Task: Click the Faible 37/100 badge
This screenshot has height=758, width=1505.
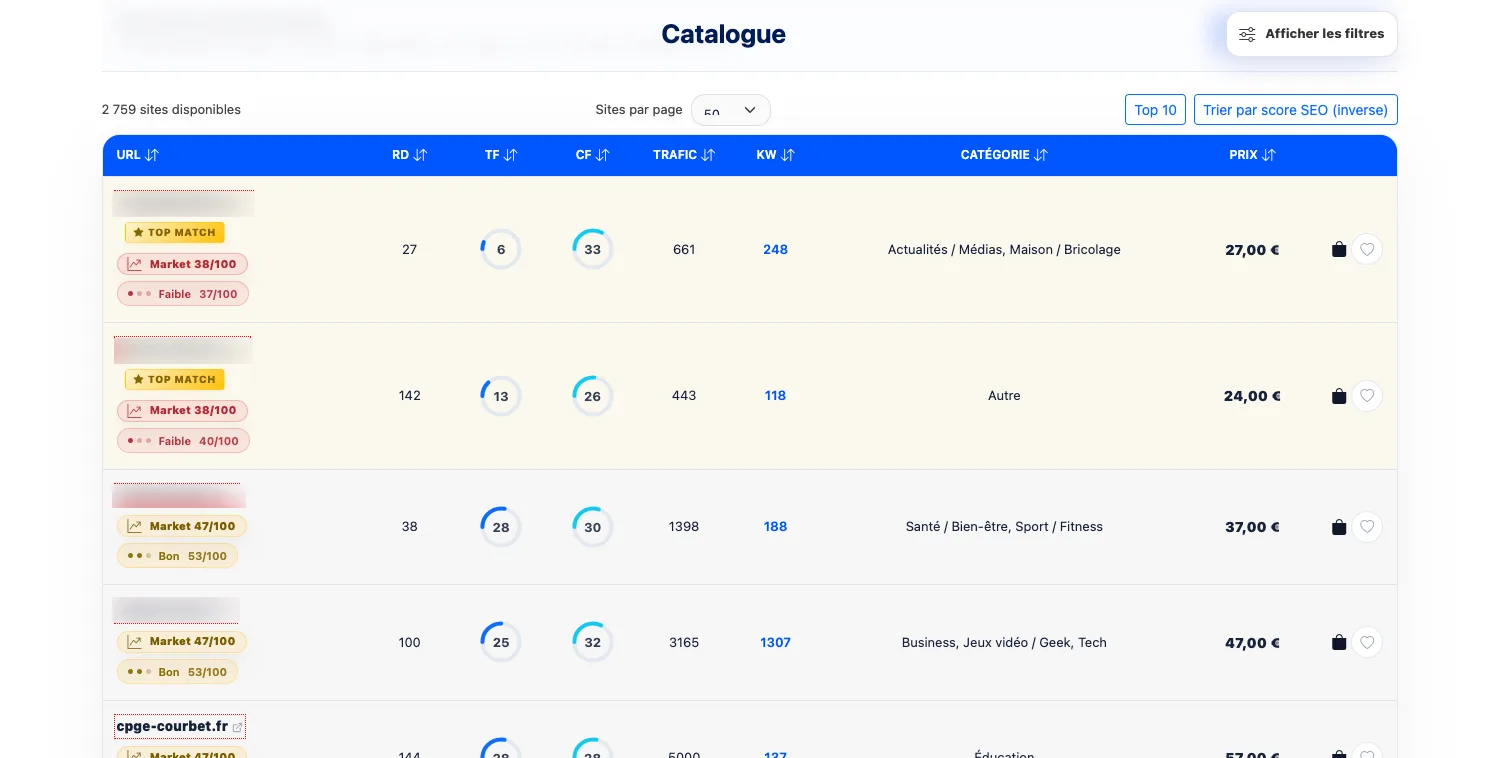Action: coord(183,294)
